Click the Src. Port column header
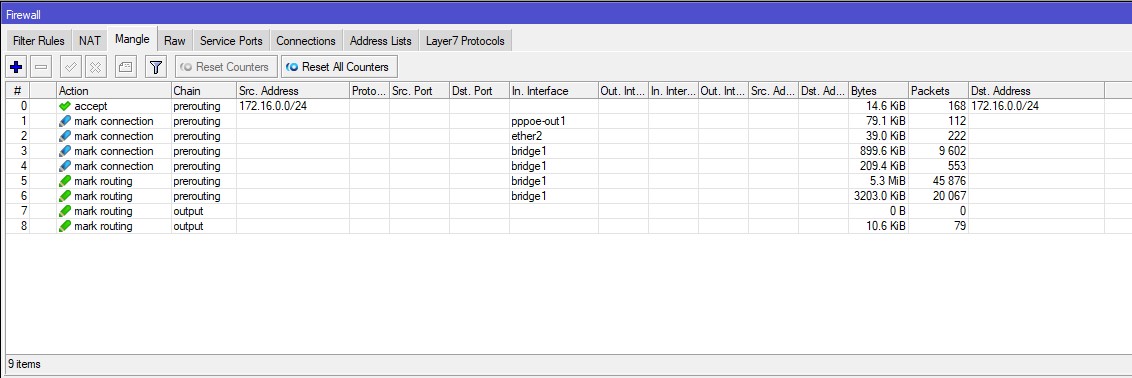 pos(419,91)
